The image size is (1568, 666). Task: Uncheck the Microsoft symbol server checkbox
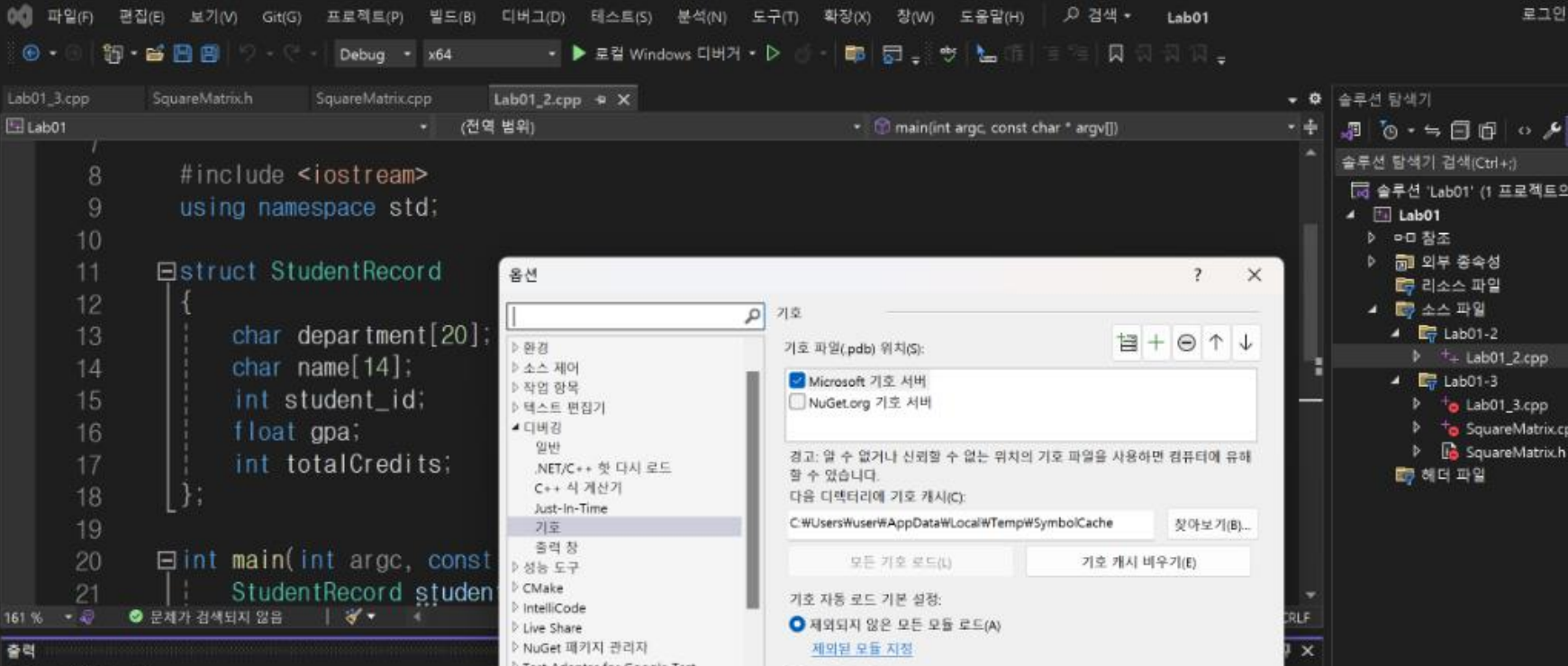(797, 381)
